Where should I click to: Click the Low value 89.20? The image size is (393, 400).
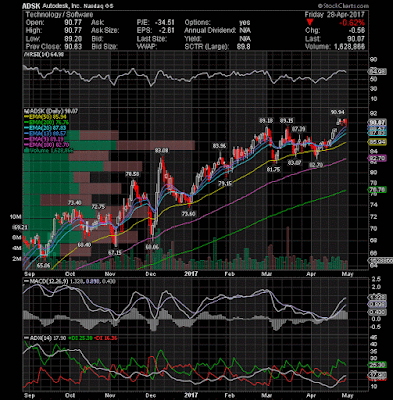point(73,38)
